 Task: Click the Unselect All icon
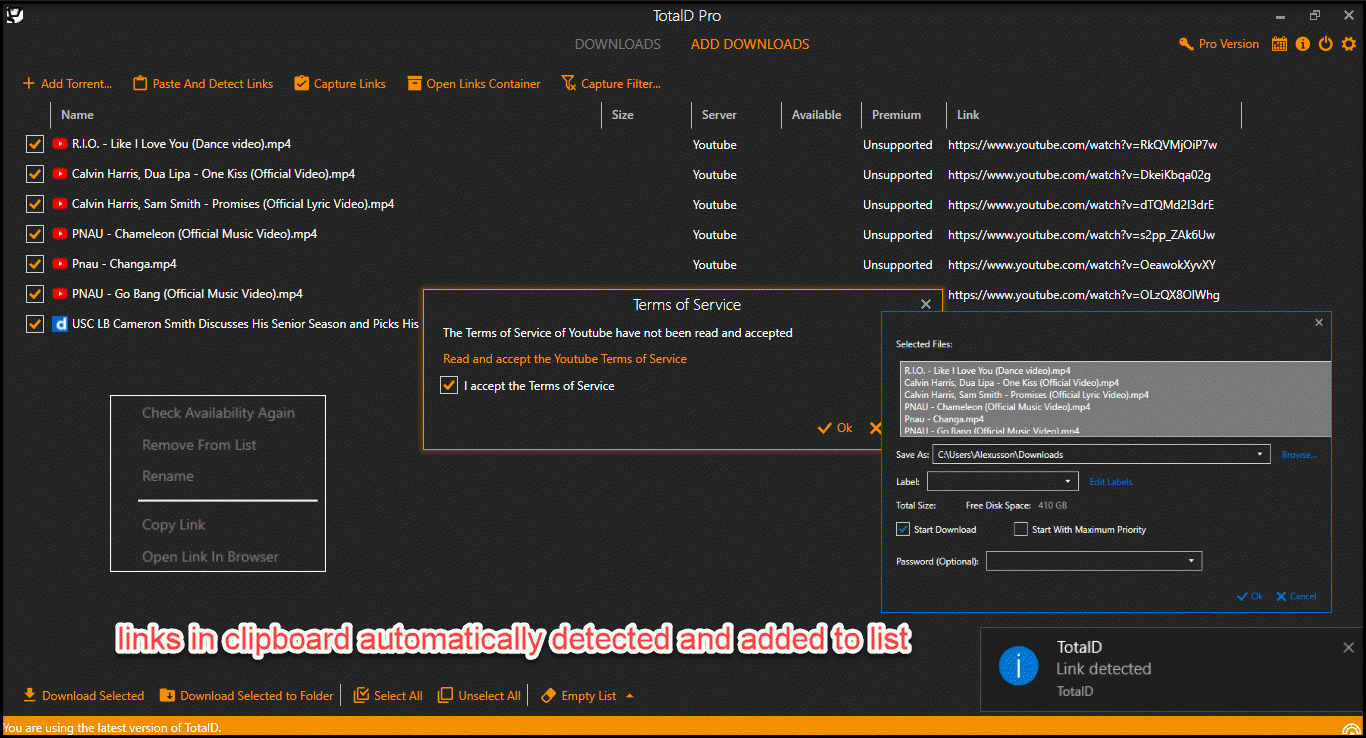[x=446, y=695]
